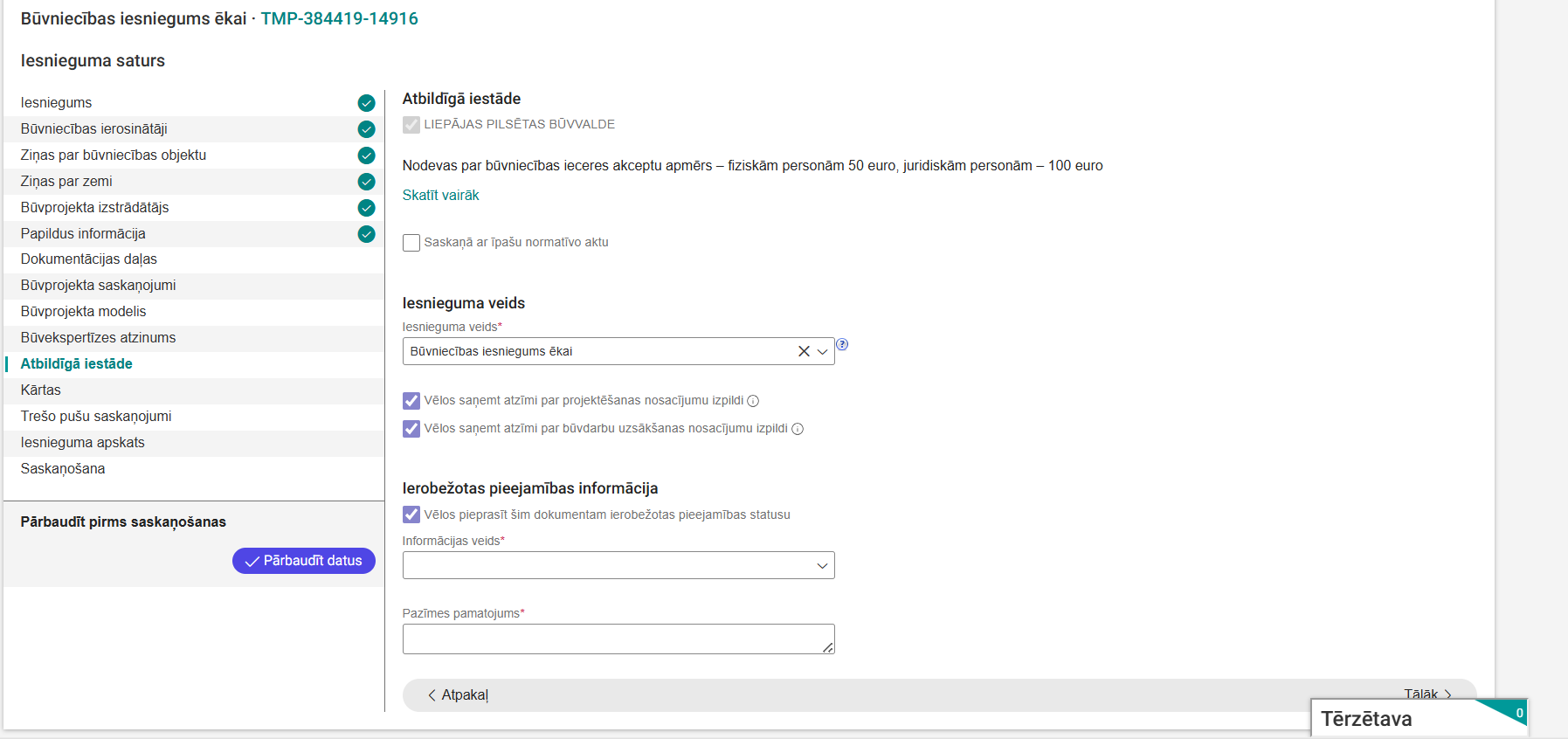1568x739 pixels.
Task: Click green checkmark beside Būvprojekta izstrādātājs
Action: coord(367,208)
